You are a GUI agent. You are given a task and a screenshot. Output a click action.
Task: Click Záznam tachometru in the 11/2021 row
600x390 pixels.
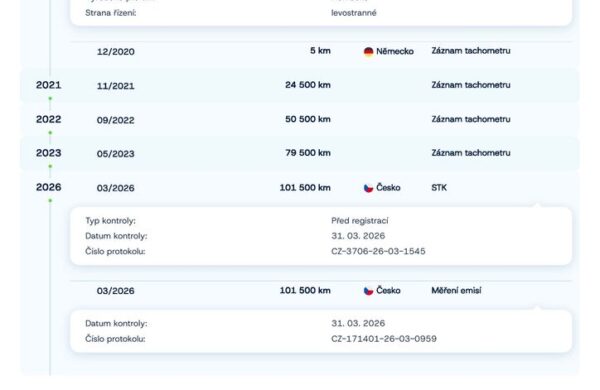coord(471,85)
